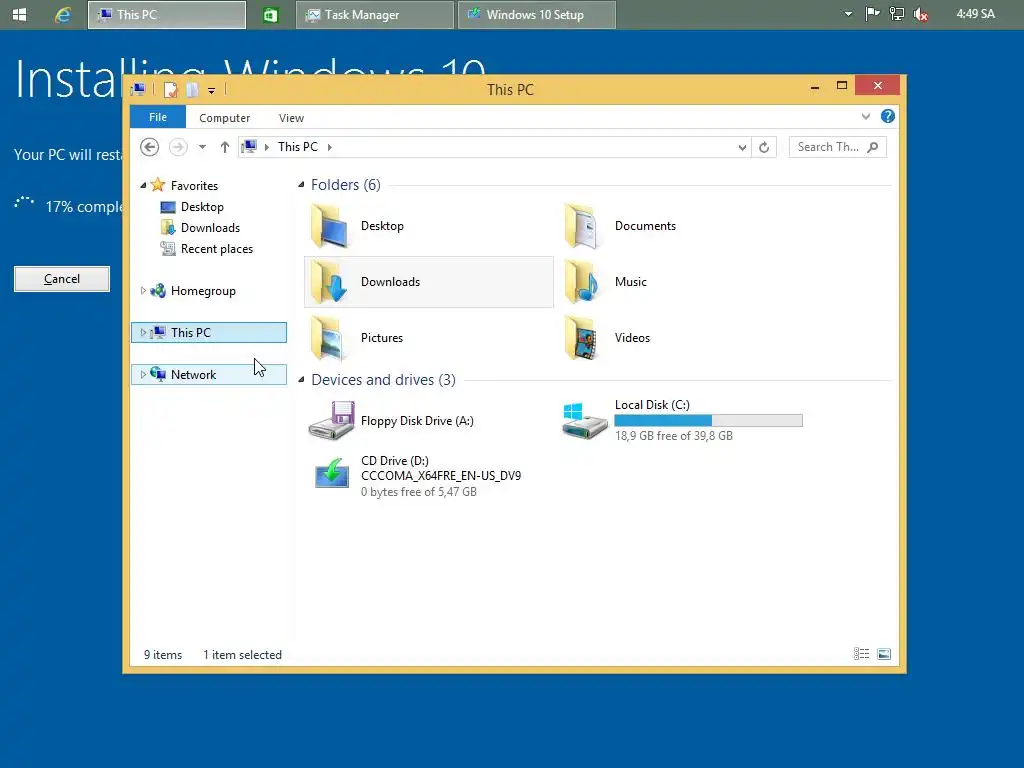Screen dimensions: 1024x768
Task: Expand the Network tree node
Action: 143,374
